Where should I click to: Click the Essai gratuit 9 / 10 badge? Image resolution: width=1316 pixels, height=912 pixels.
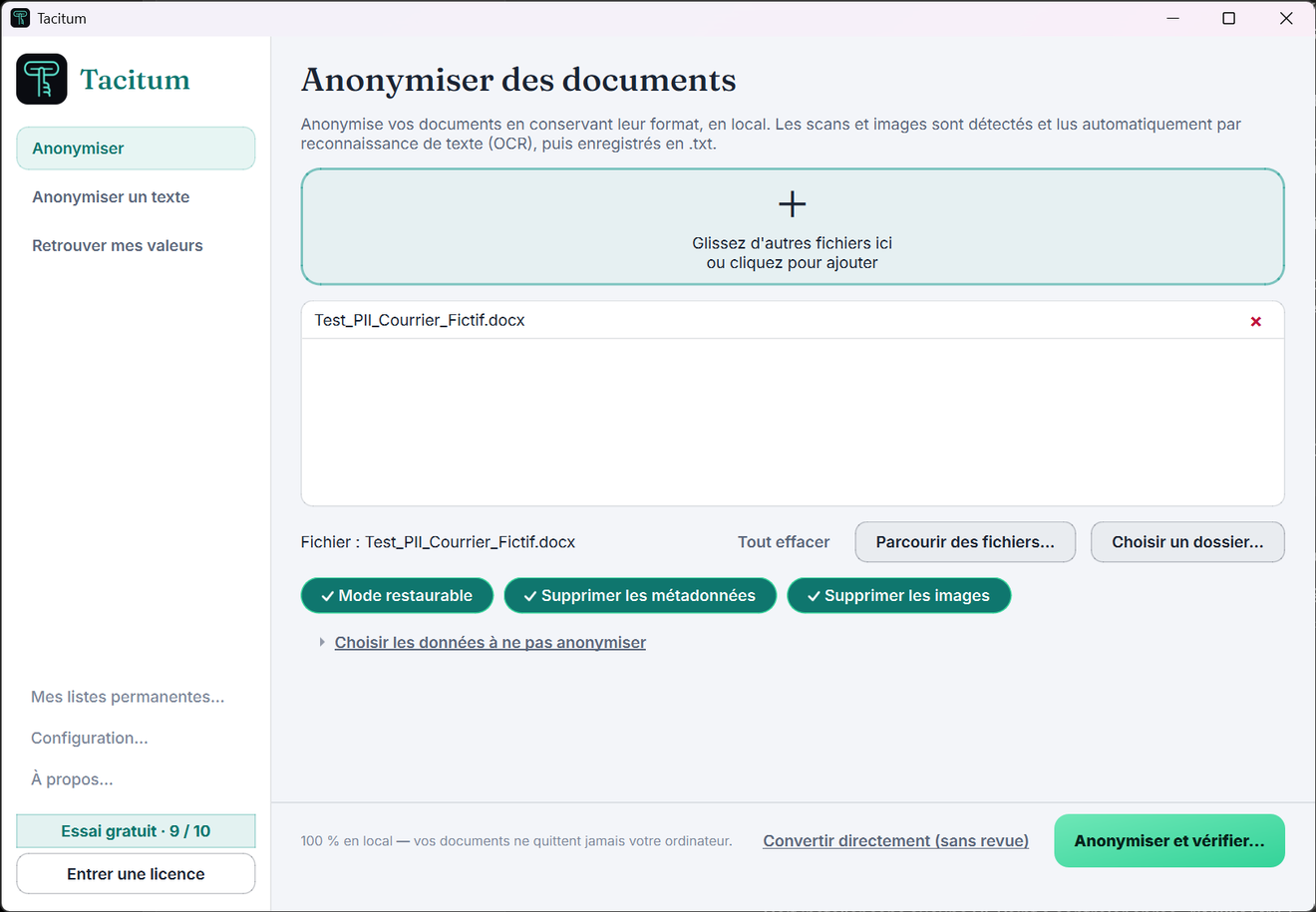tap(136, 831)
